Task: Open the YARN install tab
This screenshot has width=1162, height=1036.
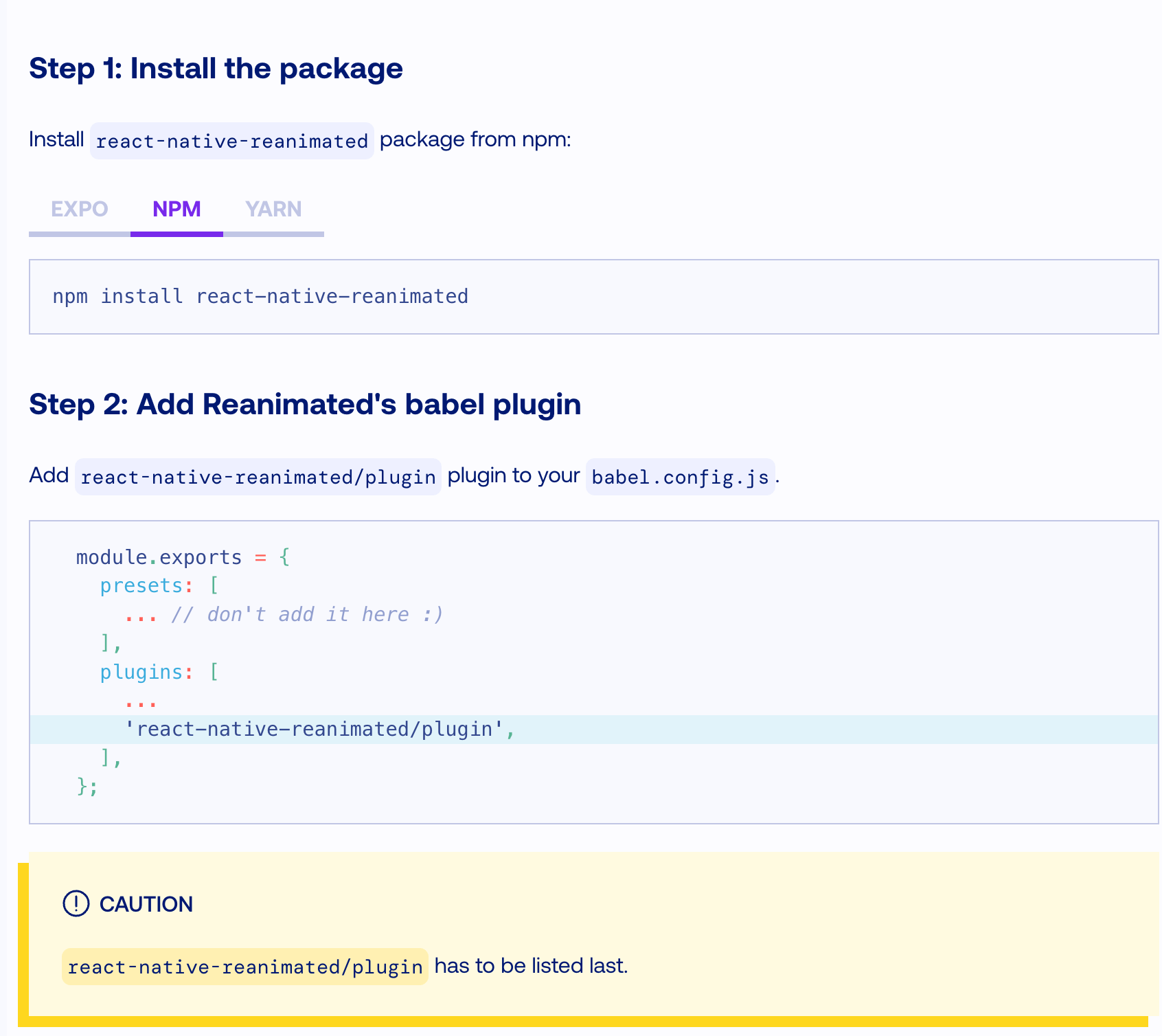Action: [273, 210]
